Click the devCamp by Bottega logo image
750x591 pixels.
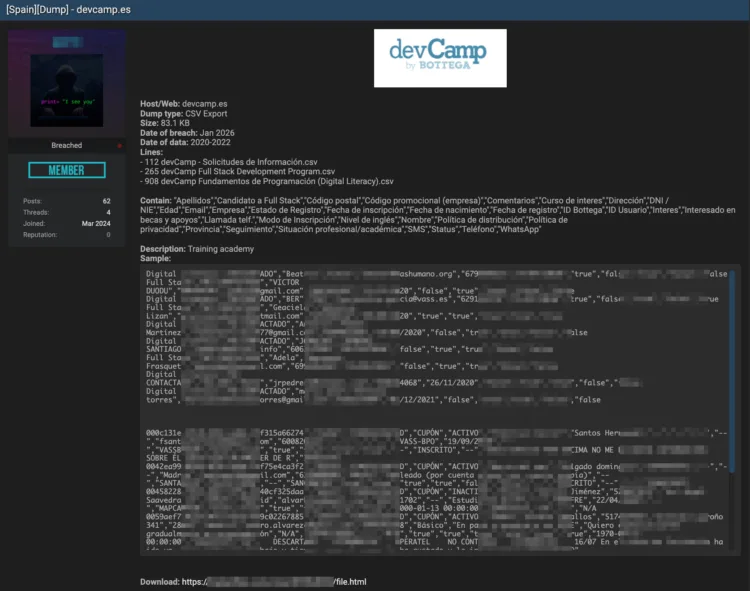coord(440,58)
